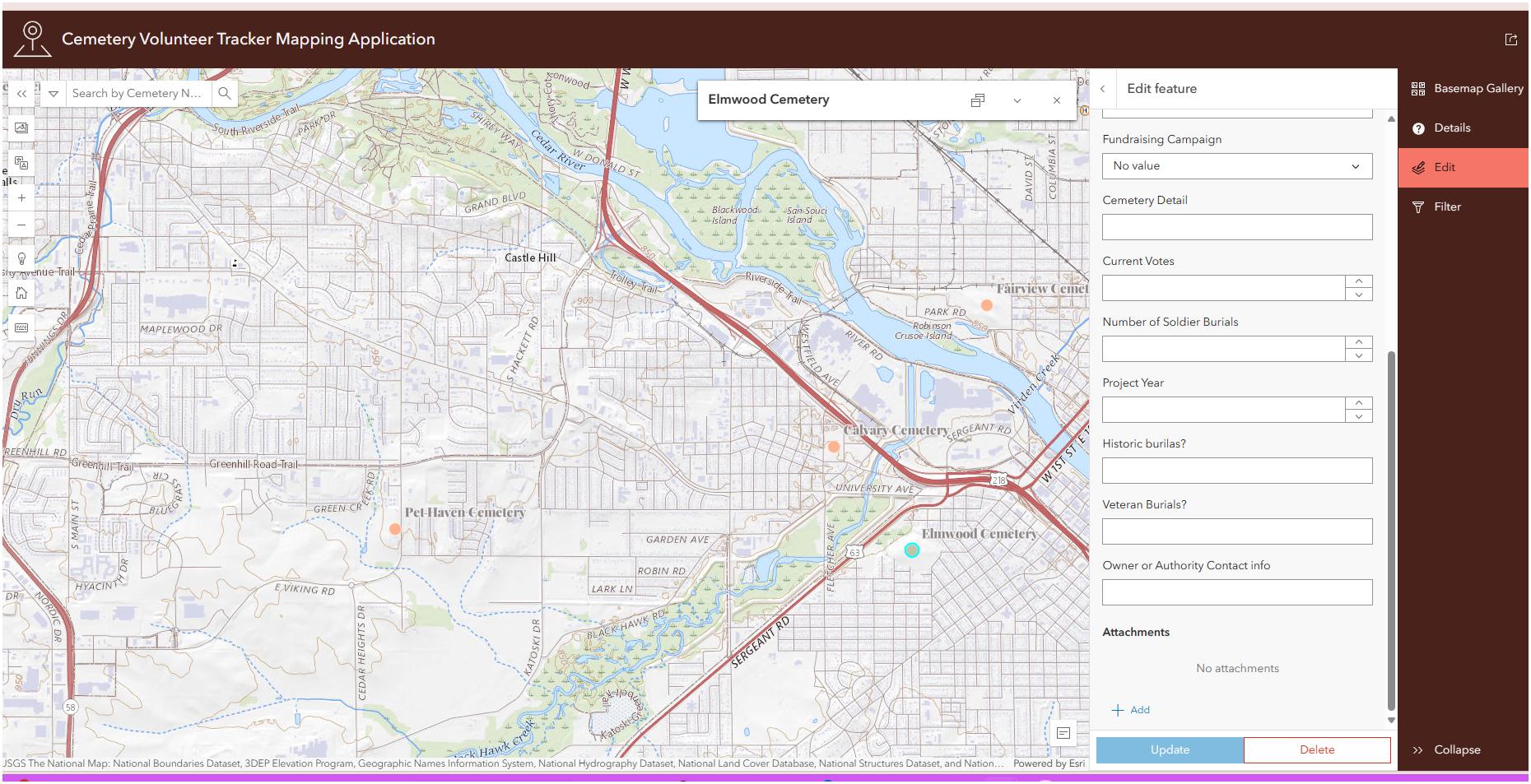Collapse the Elmwood Cemetery popup chevron
Screen dimensions: 1531x784
1017,100
